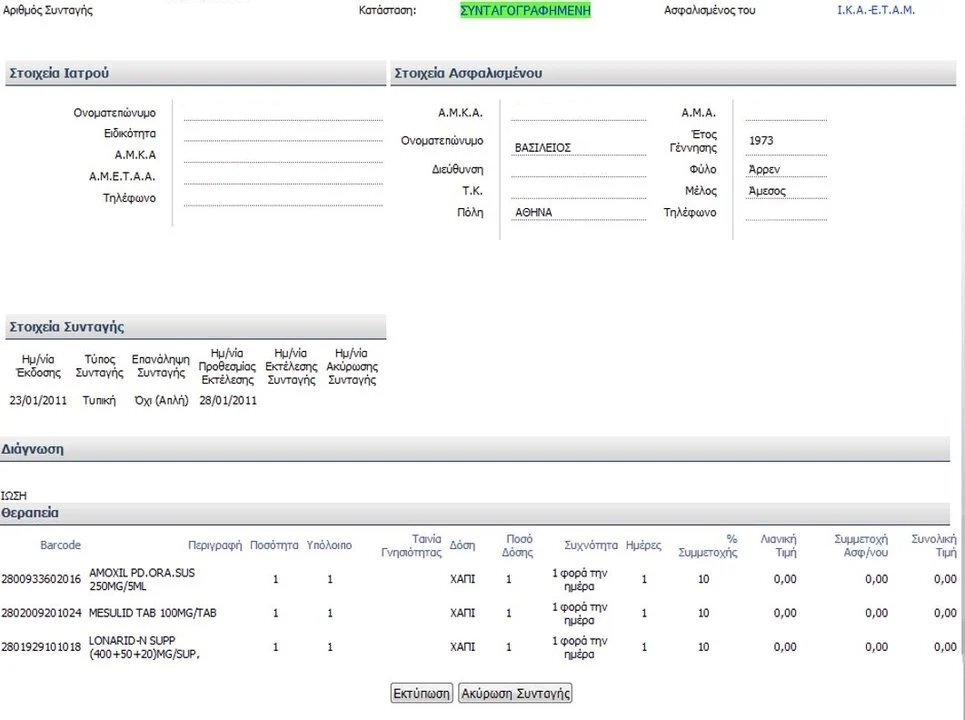Click the Ποσό Δόσης column header
Screen dimensions: 965x720
pyautogui.click(x=518, y=545)
